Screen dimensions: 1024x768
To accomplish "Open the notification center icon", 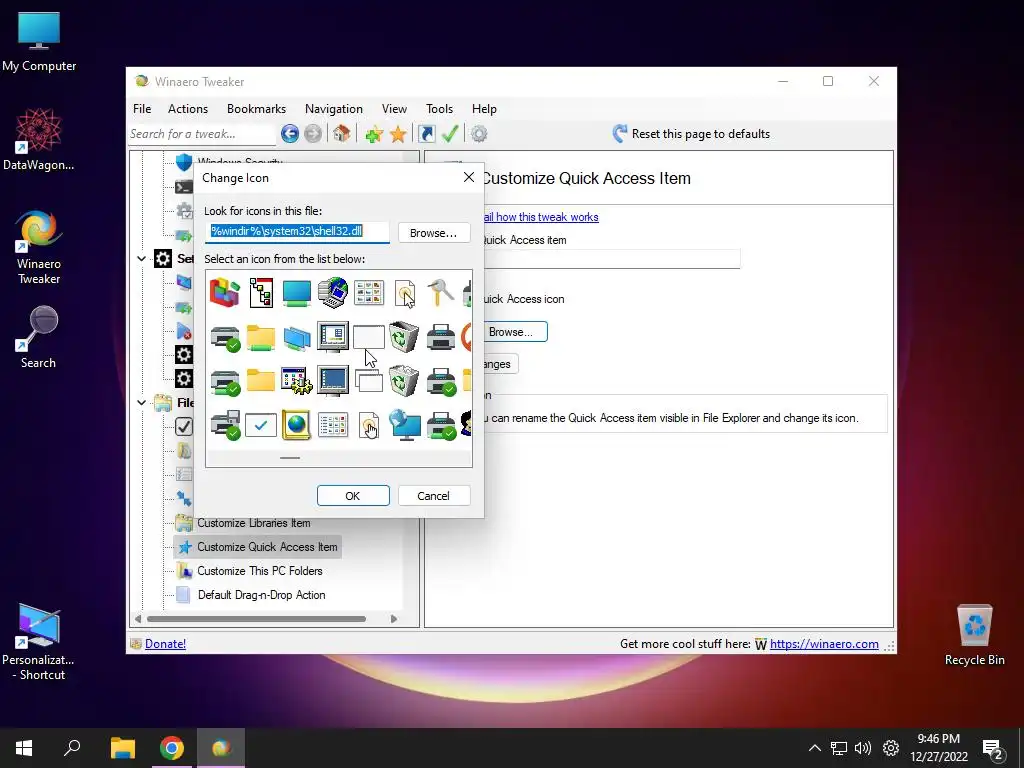I will pyautogui.click(x=993, y=748).
